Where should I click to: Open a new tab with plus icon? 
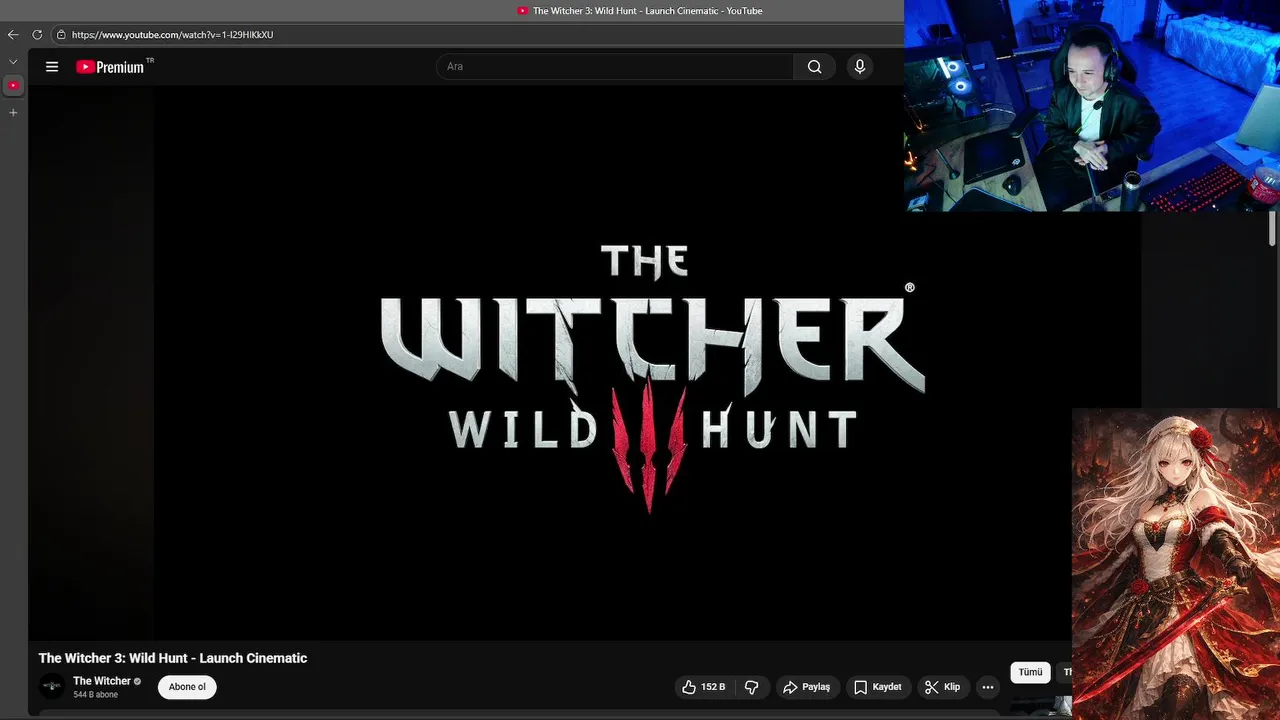(x=13, y=113)
